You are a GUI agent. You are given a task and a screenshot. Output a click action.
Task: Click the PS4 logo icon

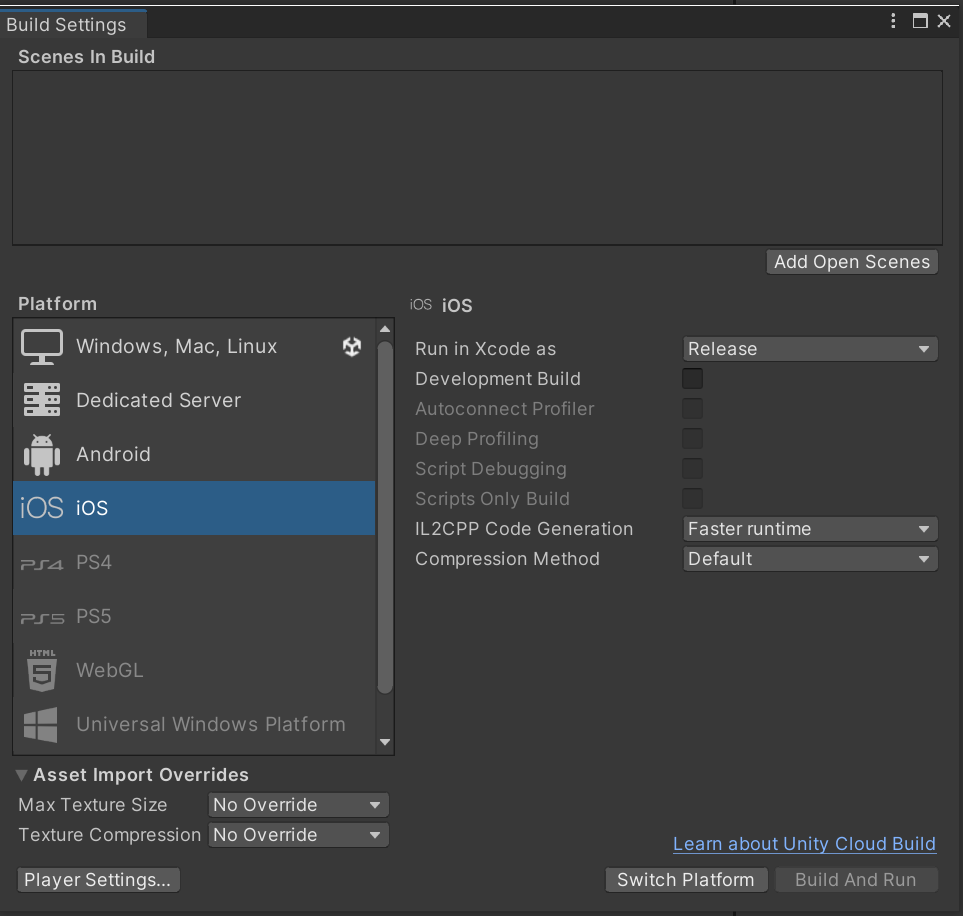(x=42, y=564)
